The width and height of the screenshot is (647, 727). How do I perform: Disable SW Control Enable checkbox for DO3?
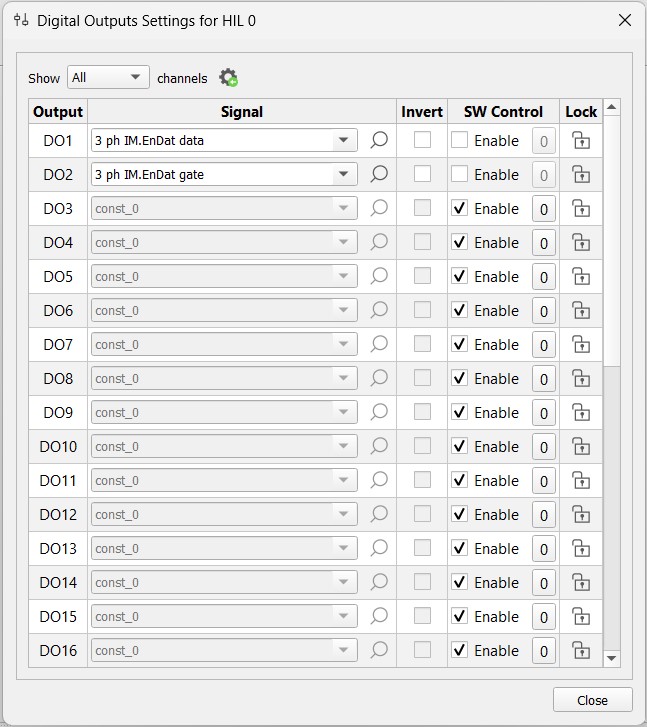(460, 209)
